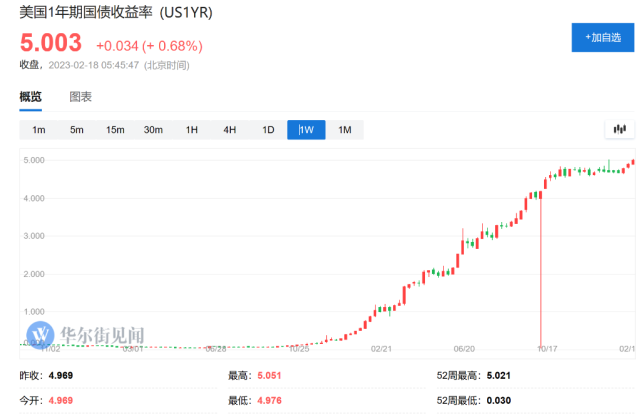Screen dimensions: 641x414
Task: Switch to the 4H interval
Action: [x=229, y=130]
